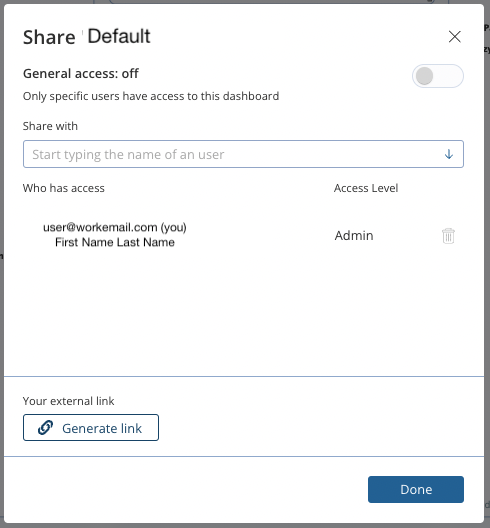The image size is (490, 528).
Task: Focus the "Start typing the name" field
Action: click(x=243, y=154)
